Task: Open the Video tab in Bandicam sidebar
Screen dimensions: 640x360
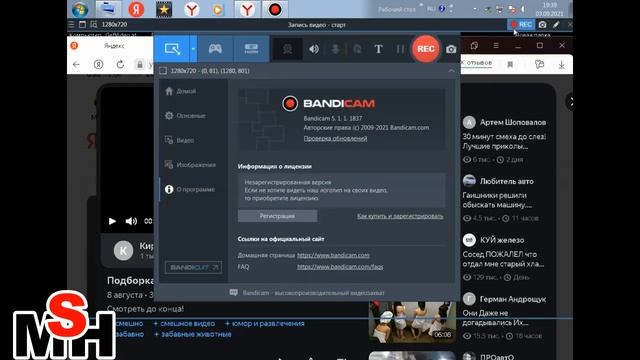Action: click(180, 140)
